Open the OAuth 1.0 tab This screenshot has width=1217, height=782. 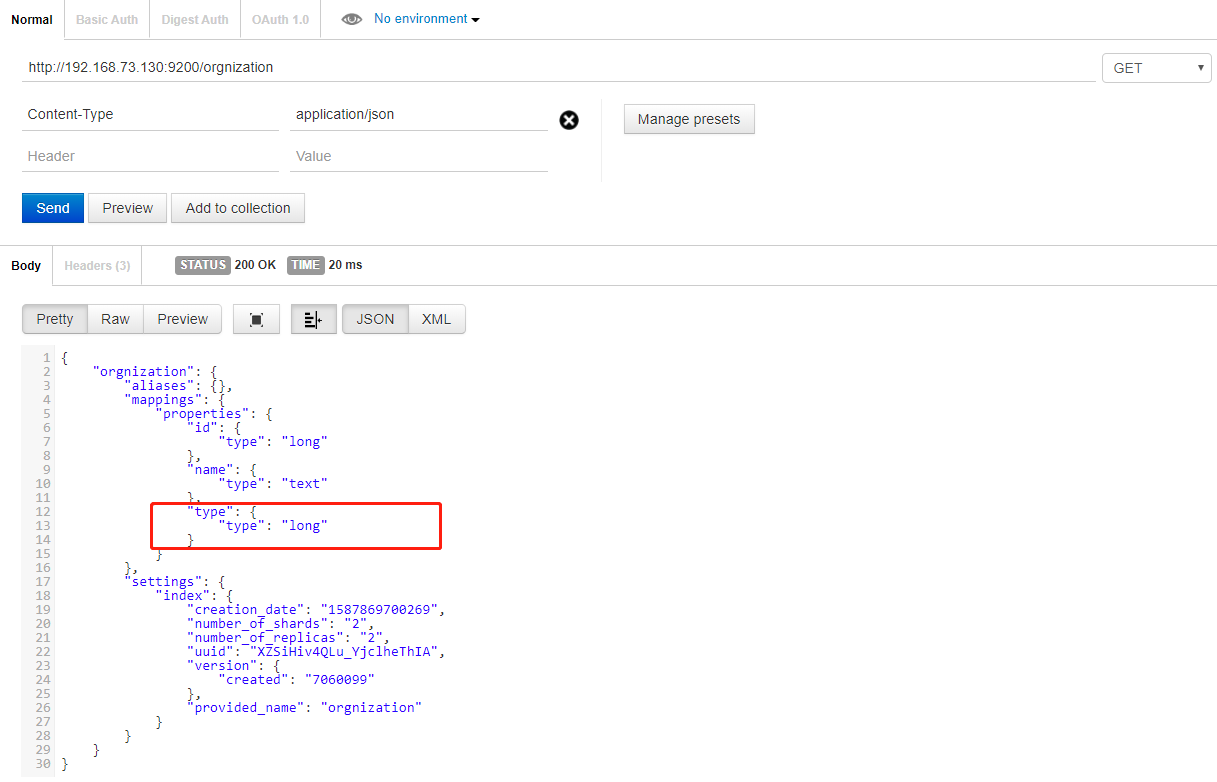click(x=280, y=20)
